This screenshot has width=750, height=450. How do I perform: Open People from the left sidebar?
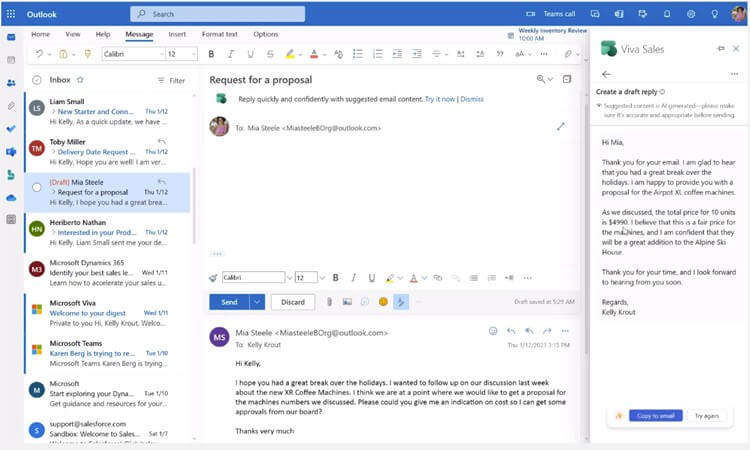tap(11, 83)
